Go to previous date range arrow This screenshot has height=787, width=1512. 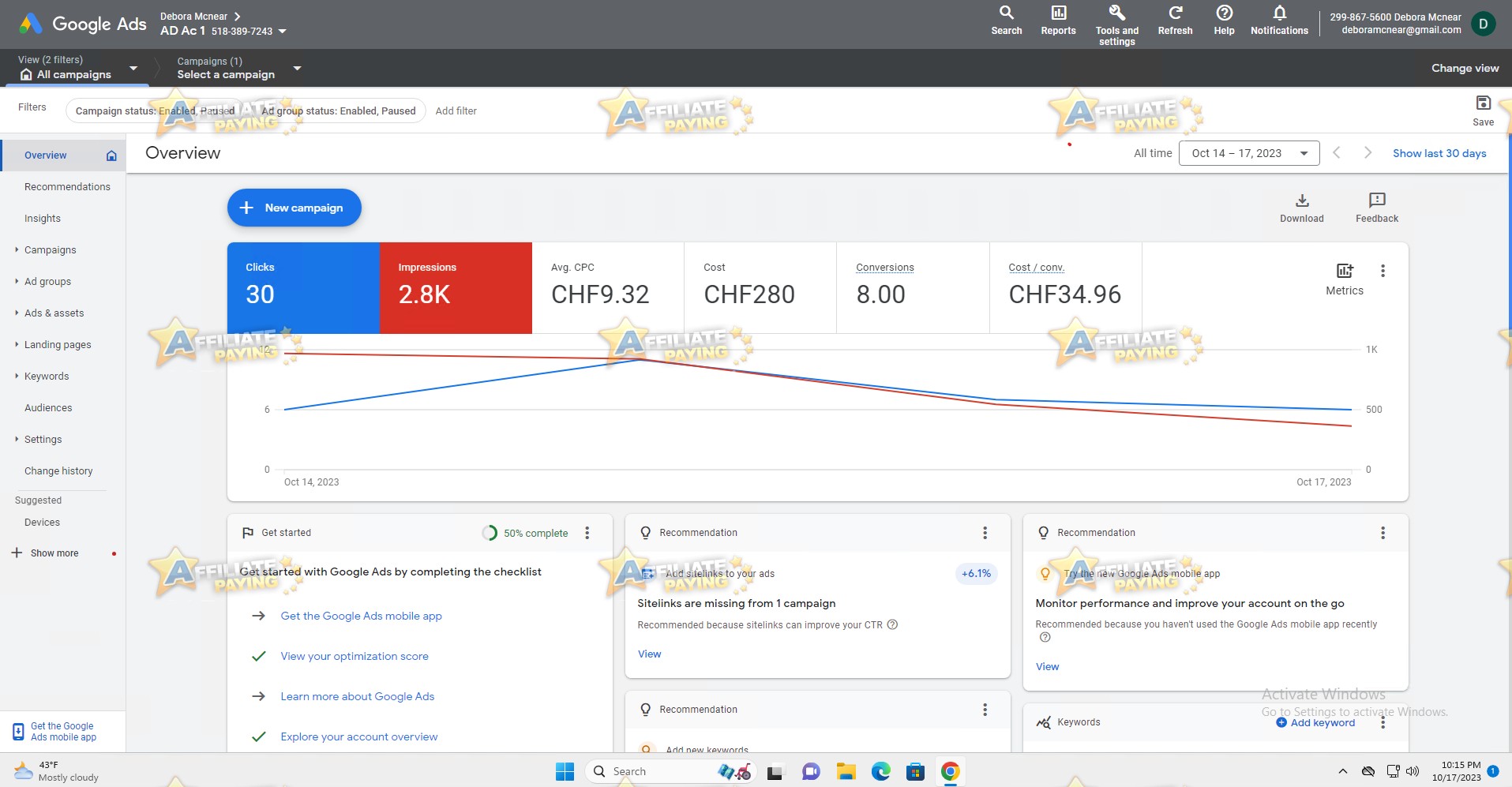point(1337,153)
